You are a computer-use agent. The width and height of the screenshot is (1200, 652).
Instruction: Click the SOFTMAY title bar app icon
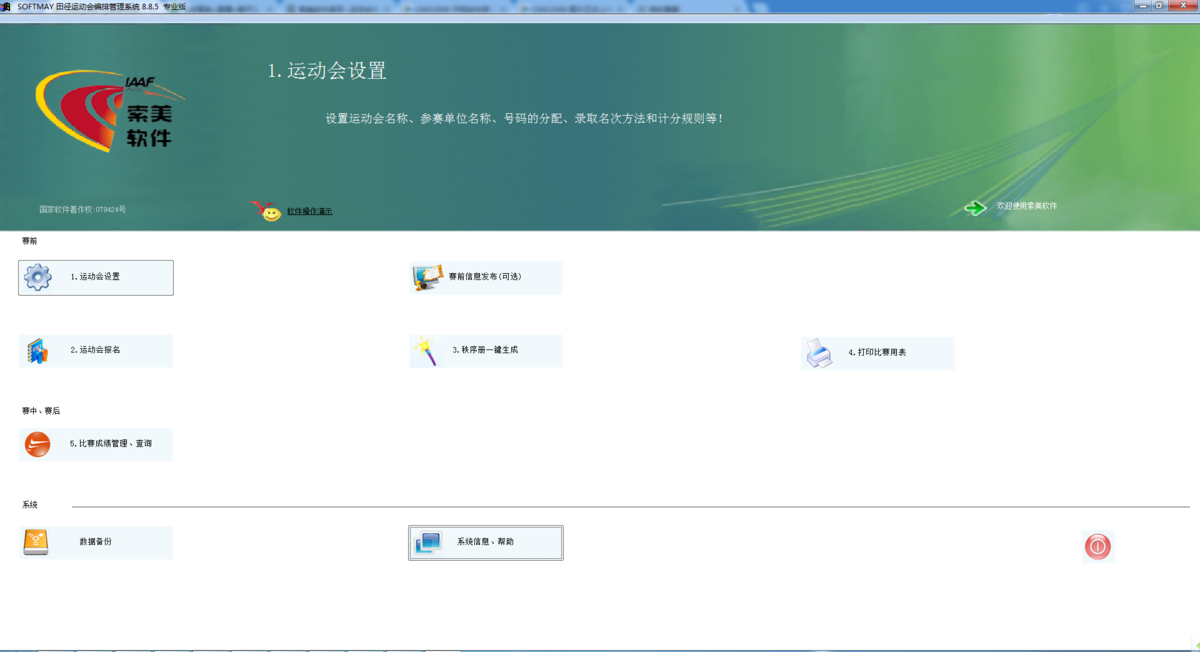point(7,6)
